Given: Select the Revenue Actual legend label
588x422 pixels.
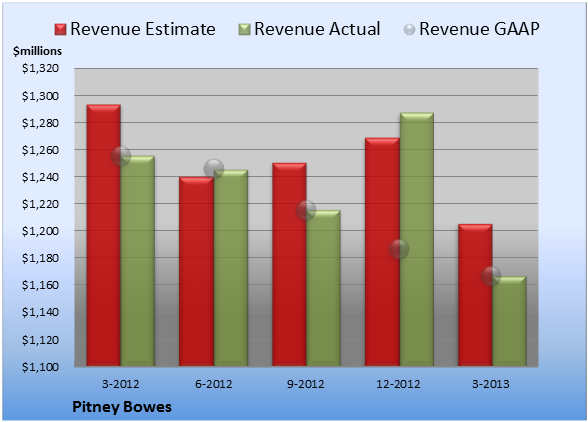Looking at the screenshot, I should pos(317,29).
